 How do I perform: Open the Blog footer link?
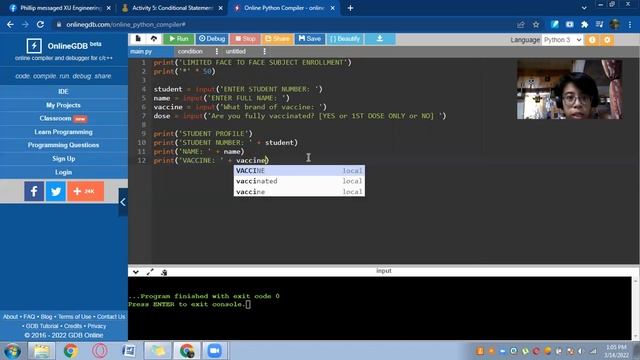pos(47,317)
